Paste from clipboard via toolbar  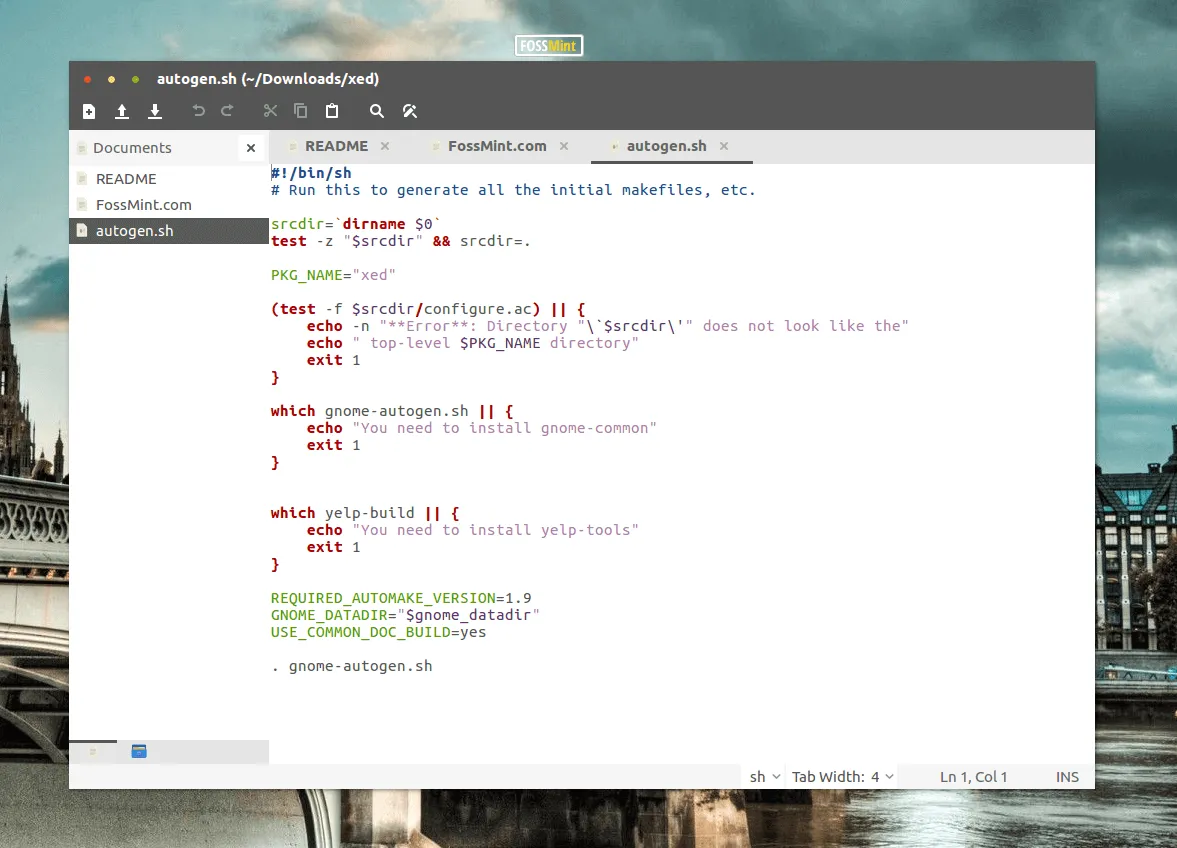(x=331, y=111)
